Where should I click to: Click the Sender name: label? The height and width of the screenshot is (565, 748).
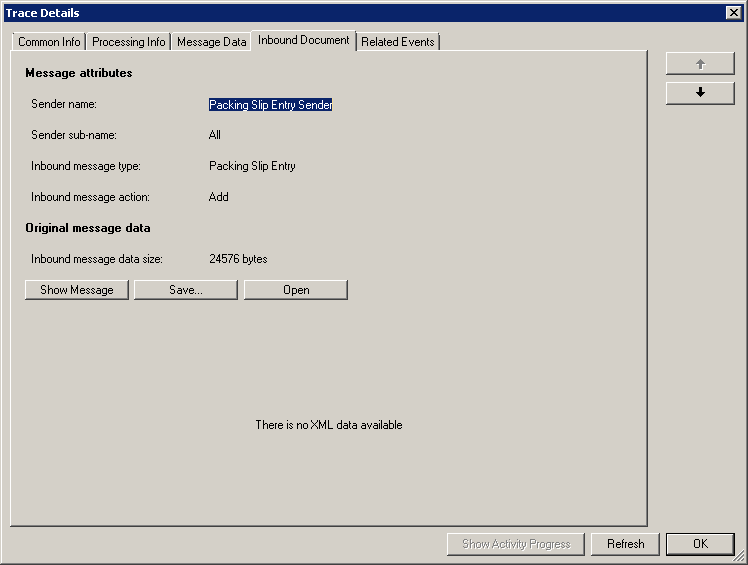(x=64, y=104)
